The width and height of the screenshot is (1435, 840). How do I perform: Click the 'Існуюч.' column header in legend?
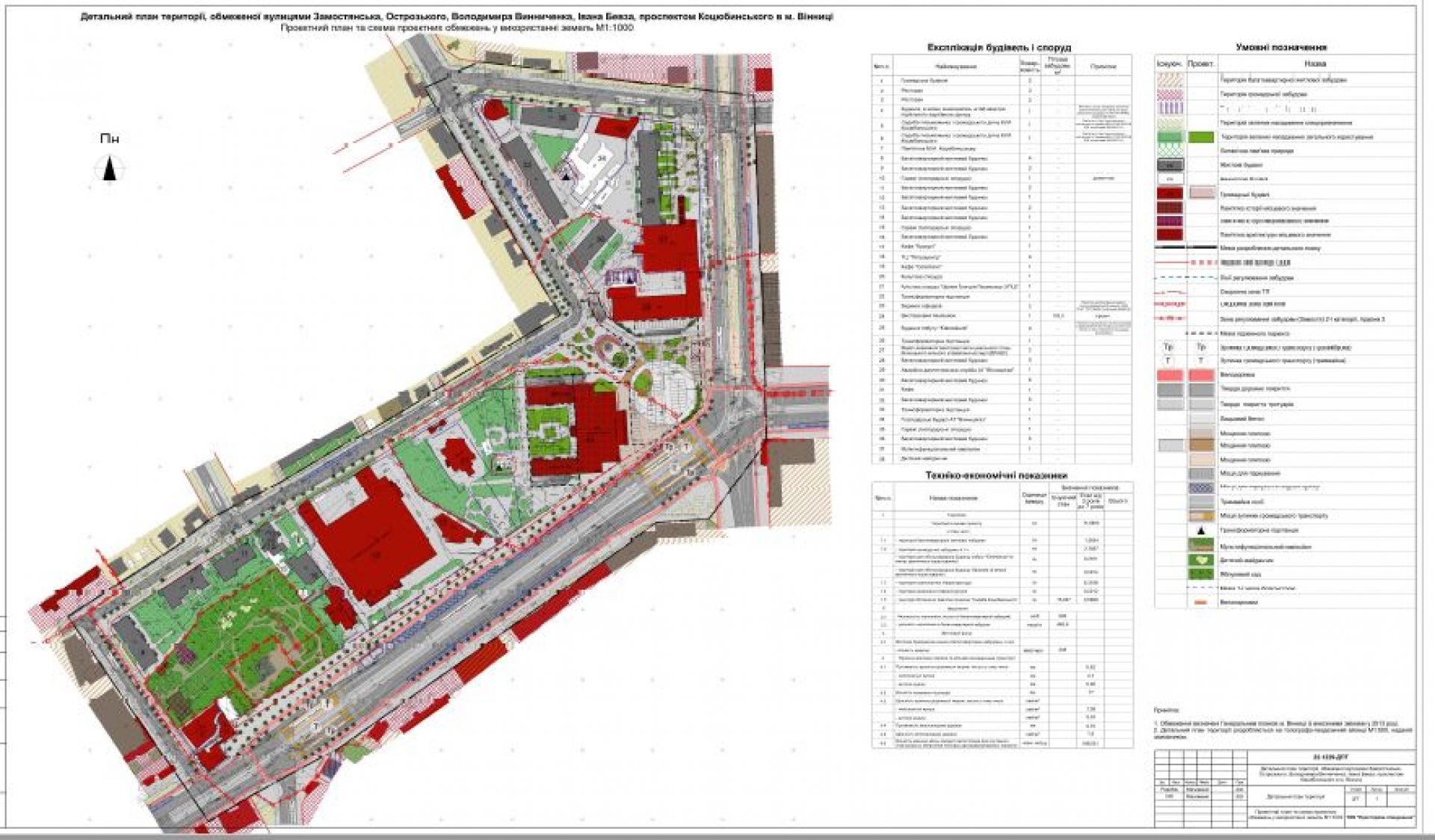click(x=1170, y=64)
